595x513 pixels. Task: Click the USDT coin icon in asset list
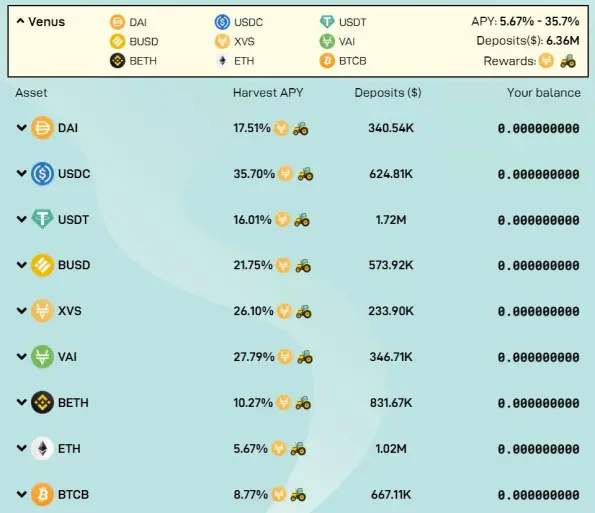tap(42, 219)
